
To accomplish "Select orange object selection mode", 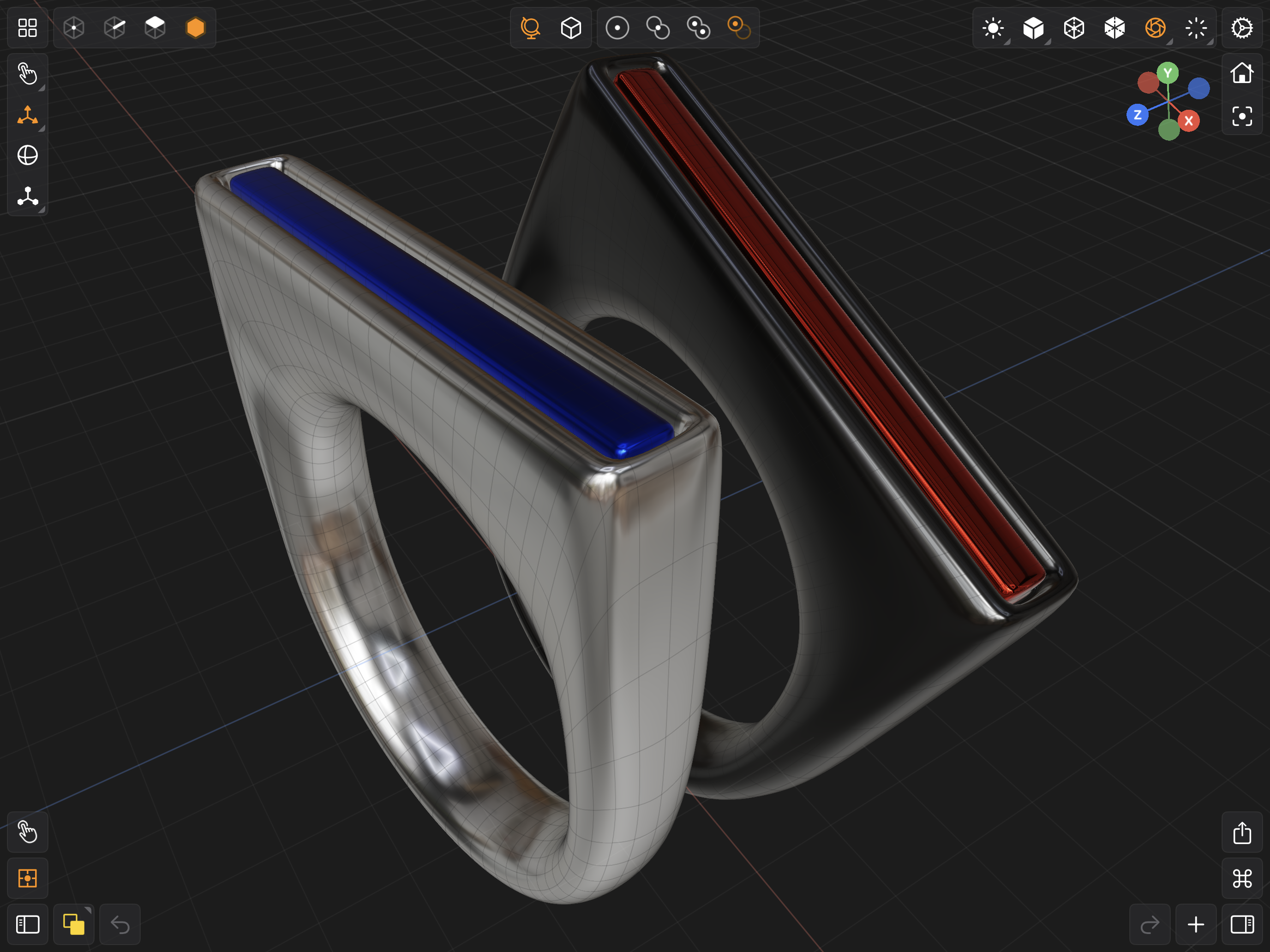I will (196, 28).
